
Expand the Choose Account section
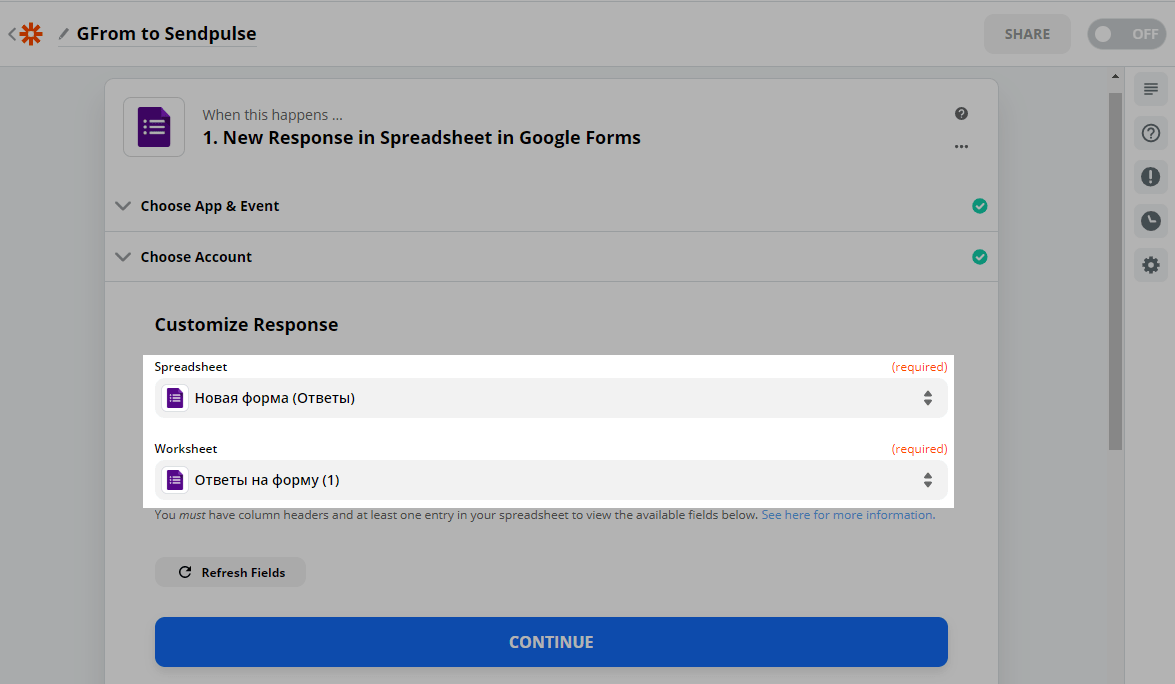coord(196,257)
